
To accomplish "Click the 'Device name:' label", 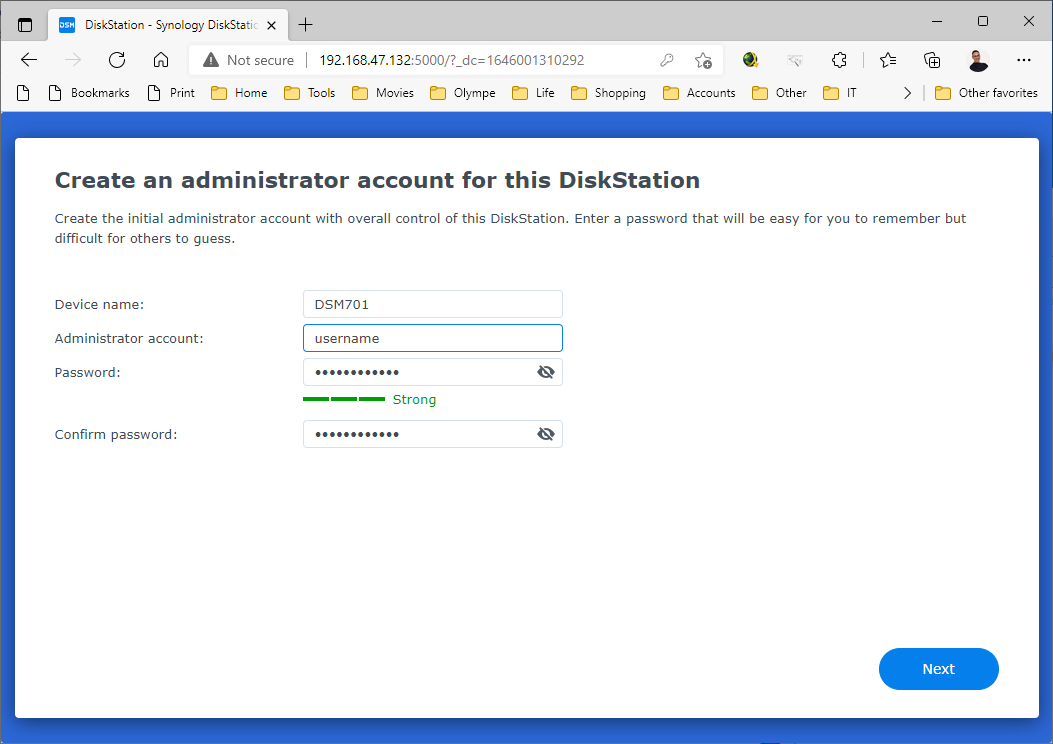I will tap(99, 304).
